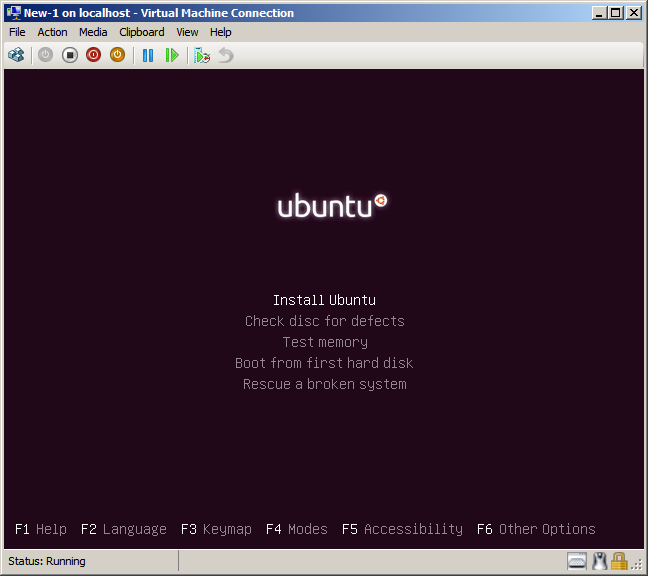Click the Turn Off stop icon
This screenshot has width=648, height=576.
coord(70,55)
